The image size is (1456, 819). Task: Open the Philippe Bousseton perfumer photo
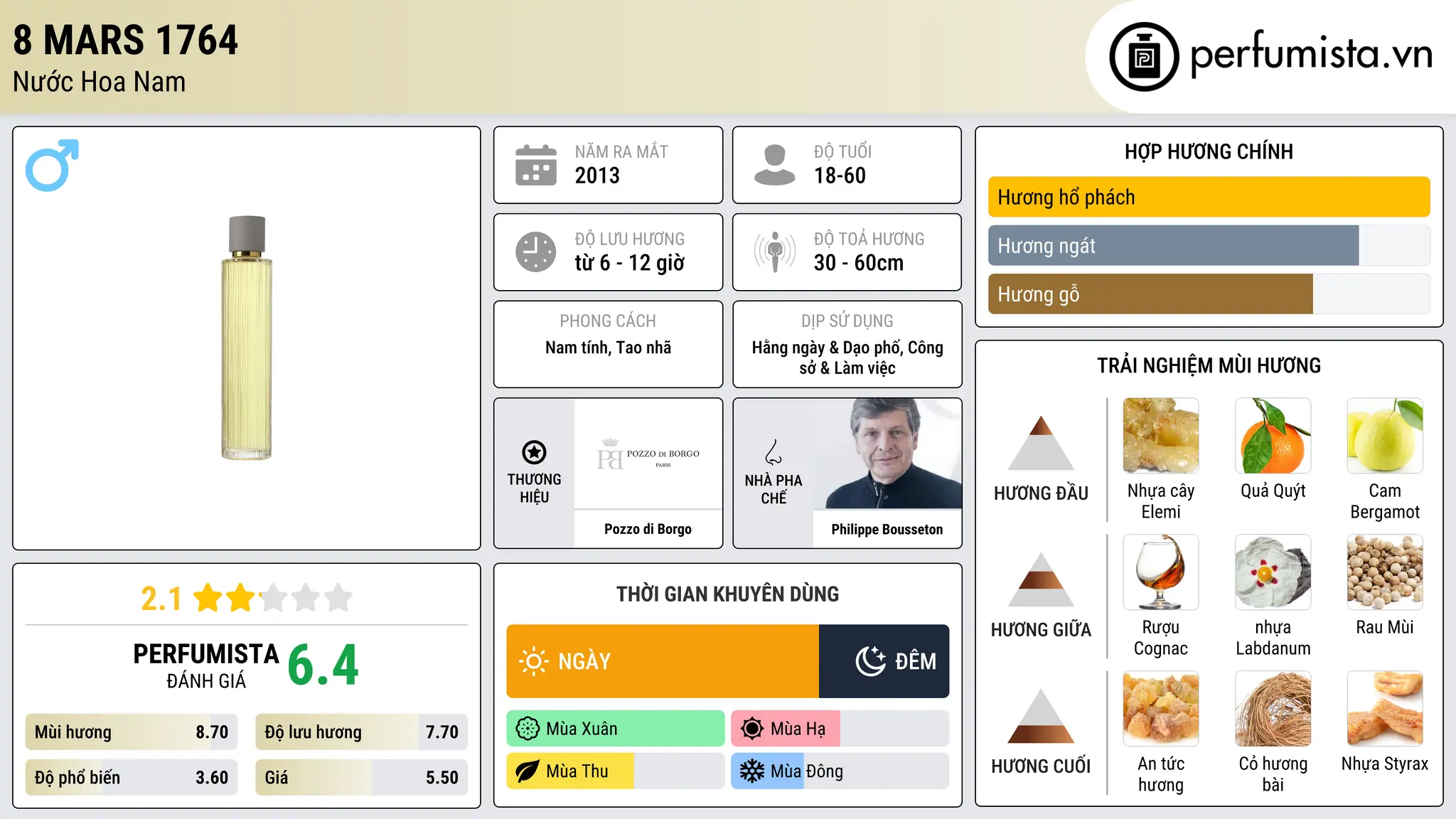[x=887, y=454]
